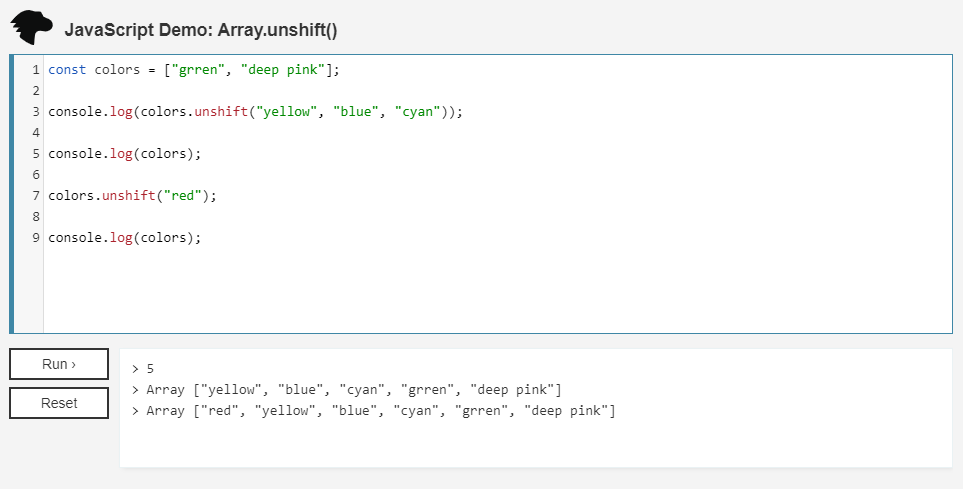The width and height of the screenshot is (966, 489).
Task: Click the output line showing 5
Action: click(x=150, y=369)
